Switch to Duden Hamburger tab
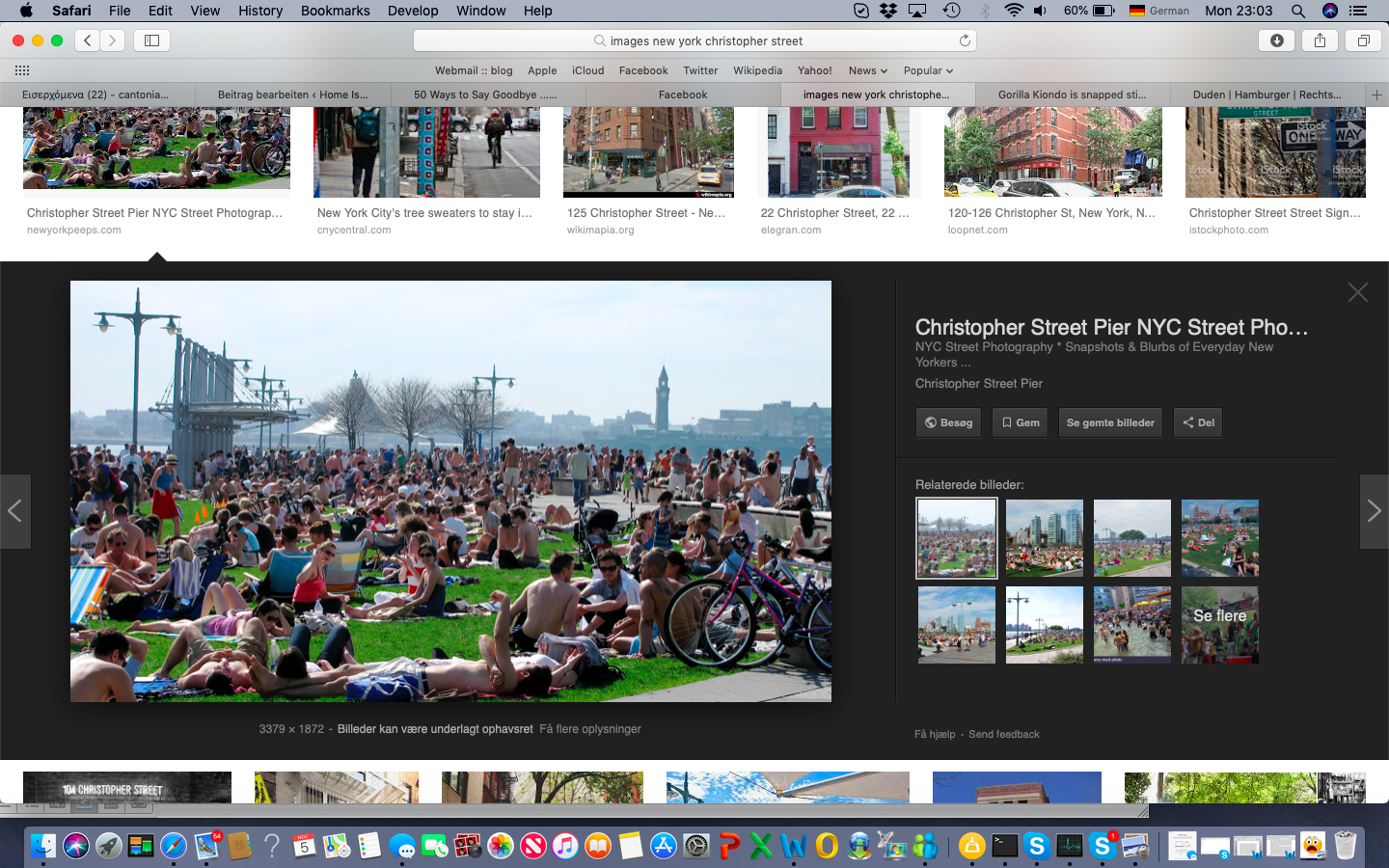1389x868 pixels. (x=1266, y=95)
